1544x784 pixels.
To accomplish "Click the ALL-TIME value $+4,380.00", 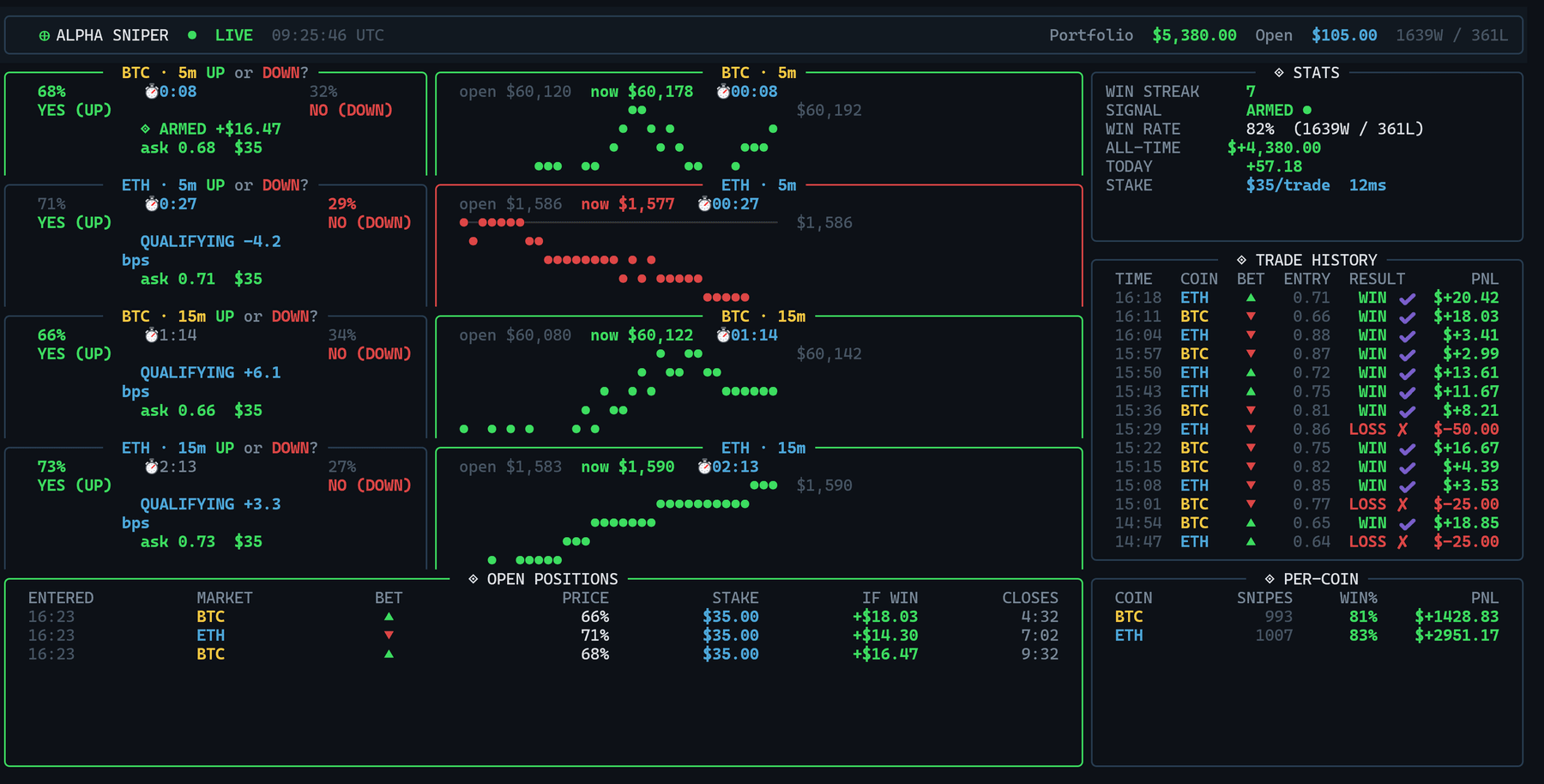I will tap(1274, 148).
